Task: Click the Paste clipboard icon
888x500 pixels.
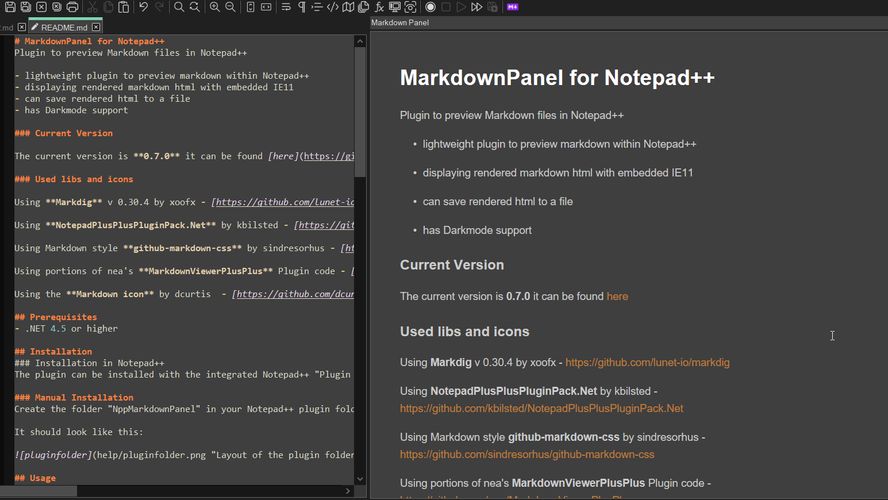Action: (122, 7)
